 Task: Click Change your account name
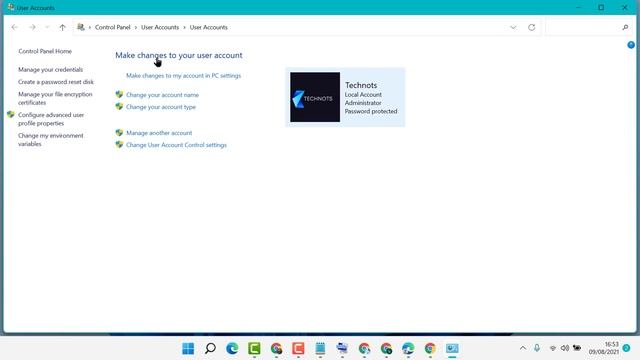click(162, 95)
